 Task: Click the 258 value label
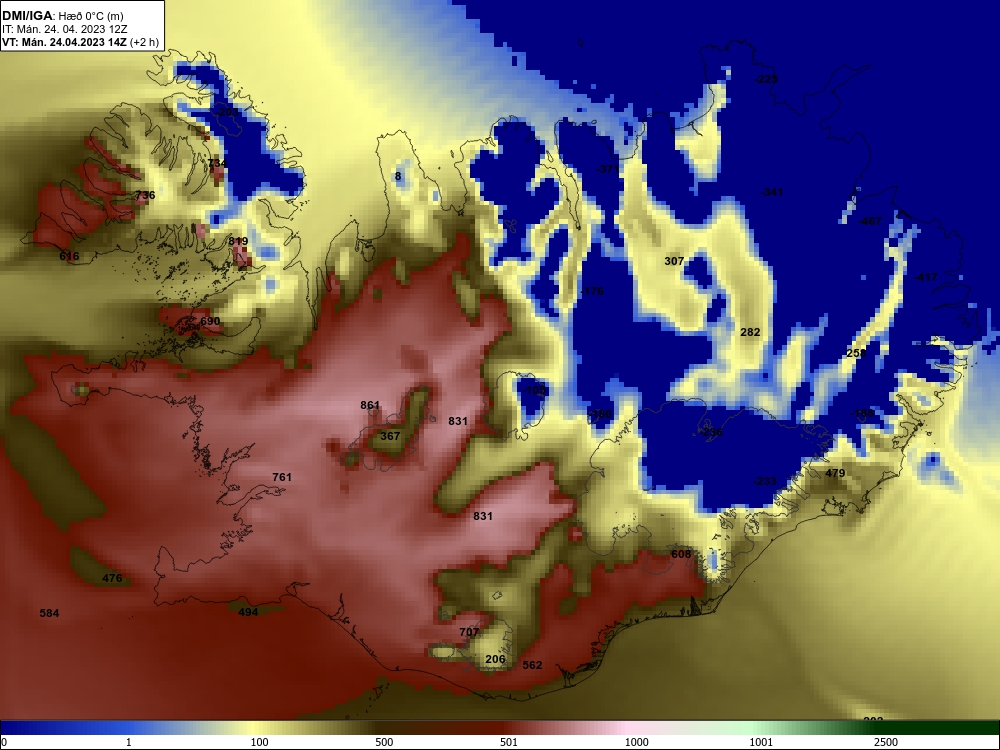[856, 353]
